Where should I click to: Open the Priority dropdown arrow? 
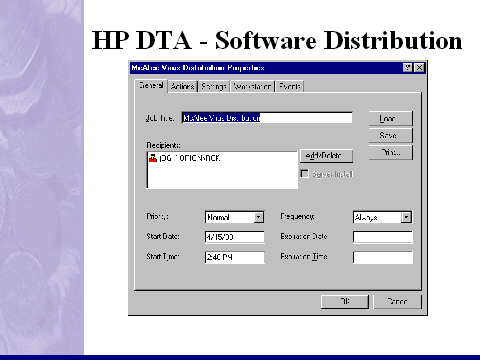click(x=258, y=217)
